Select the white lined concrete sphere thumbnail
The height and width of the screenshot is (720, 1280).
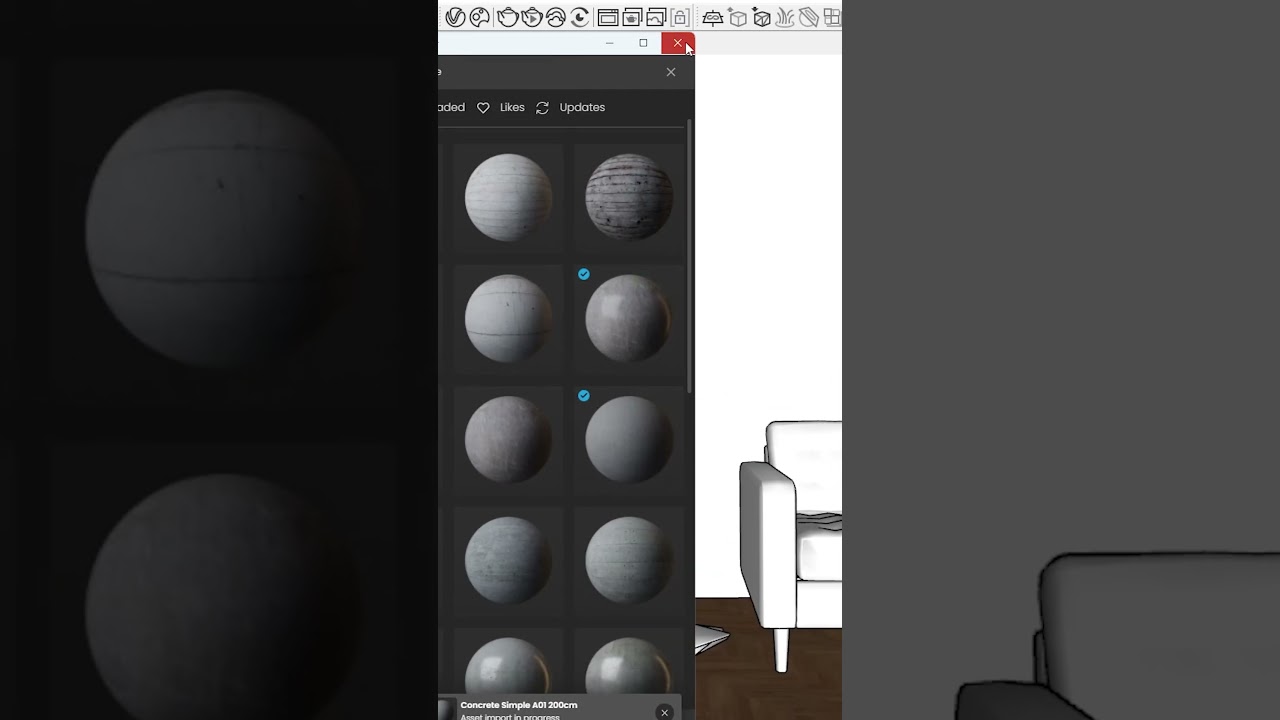tap(508, 197)
